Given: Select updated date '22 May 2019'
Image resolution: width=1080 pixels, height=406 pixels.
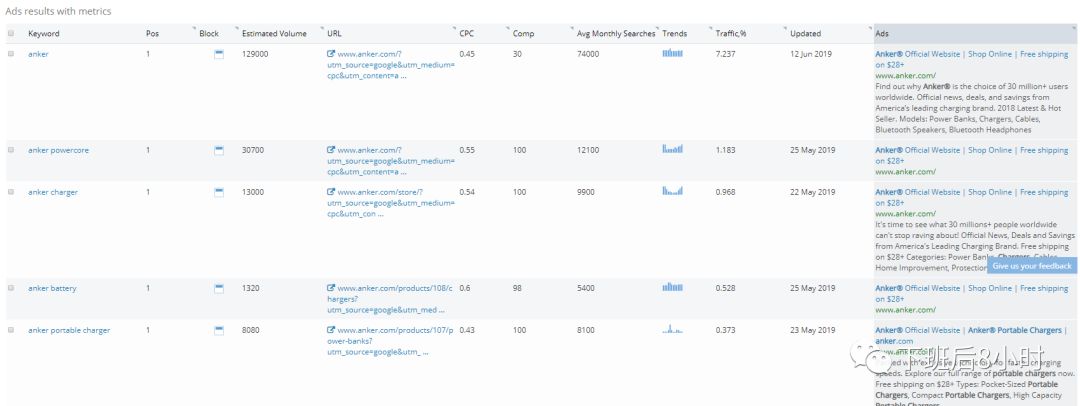Looking at the screenshot, I should click(813, 192).
